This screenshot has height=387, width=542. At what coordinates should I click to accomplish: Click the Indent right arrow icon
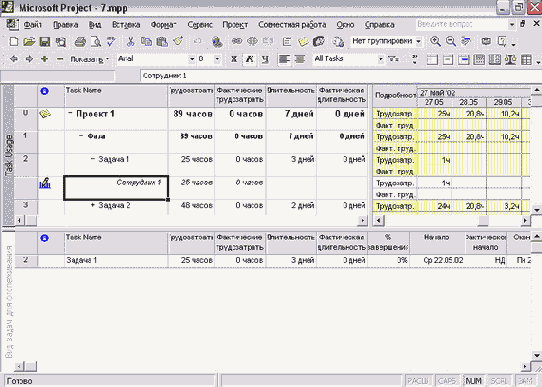pyautogui.click(x=29, y=59)
